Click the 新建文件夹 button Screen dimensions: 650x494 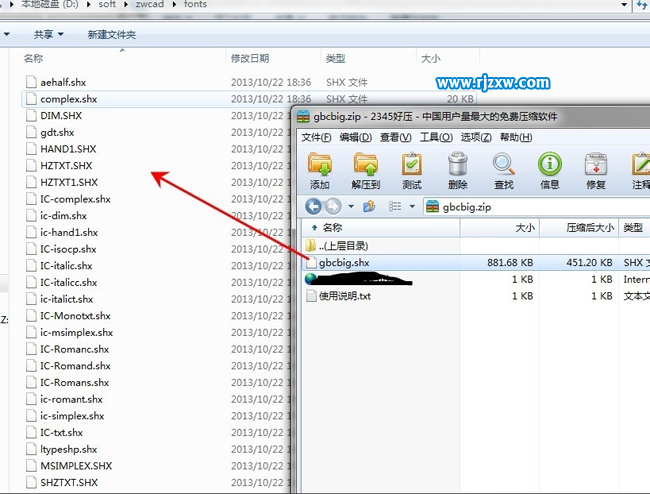(x=111, y=35)
